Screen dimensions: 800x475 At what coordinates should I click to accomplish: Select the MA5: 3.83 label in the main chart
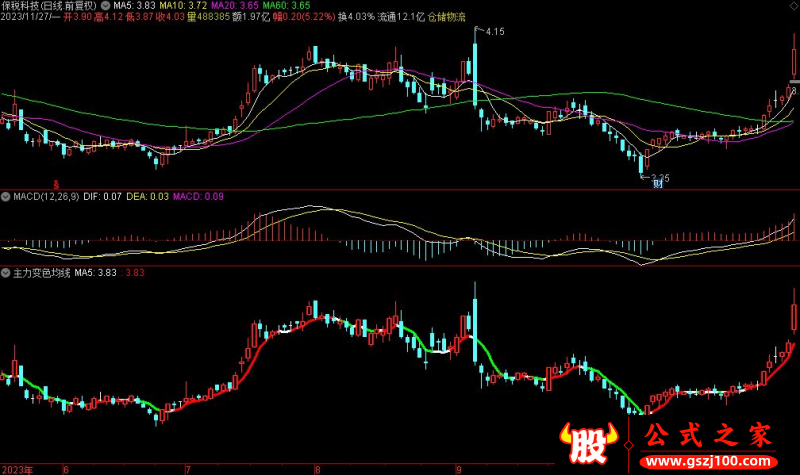point(134,6)
